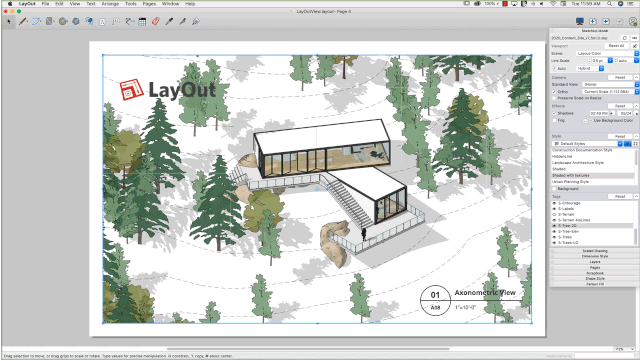Viewport: 640px width, 361px height.
Task: Switch styles to list view icon
Action: click(x=628, y=144)
